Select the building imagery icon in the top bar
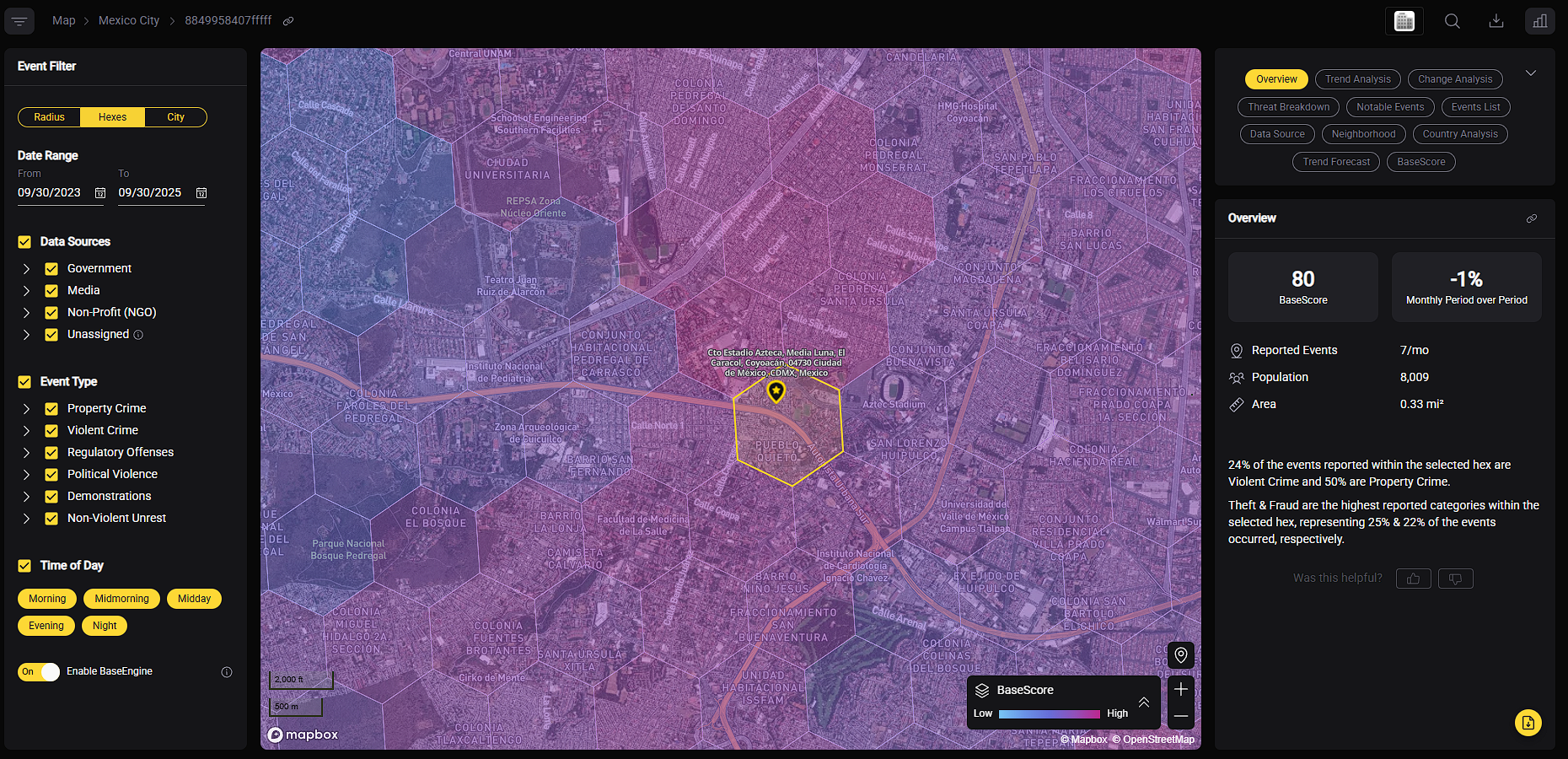 tap(1404, 20)
